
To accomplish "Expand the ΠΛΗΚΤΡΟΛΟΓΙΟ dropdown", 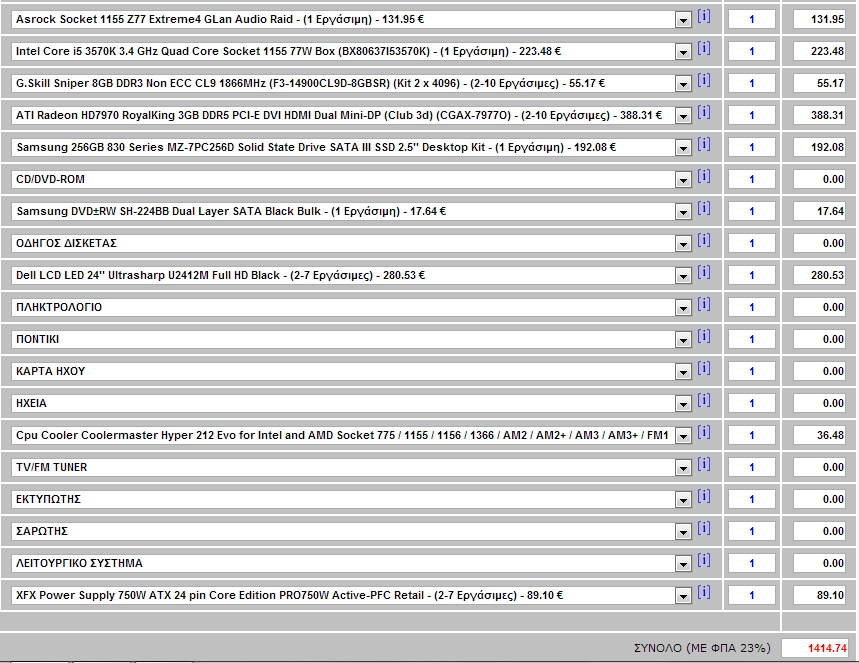I will (683, 308).
